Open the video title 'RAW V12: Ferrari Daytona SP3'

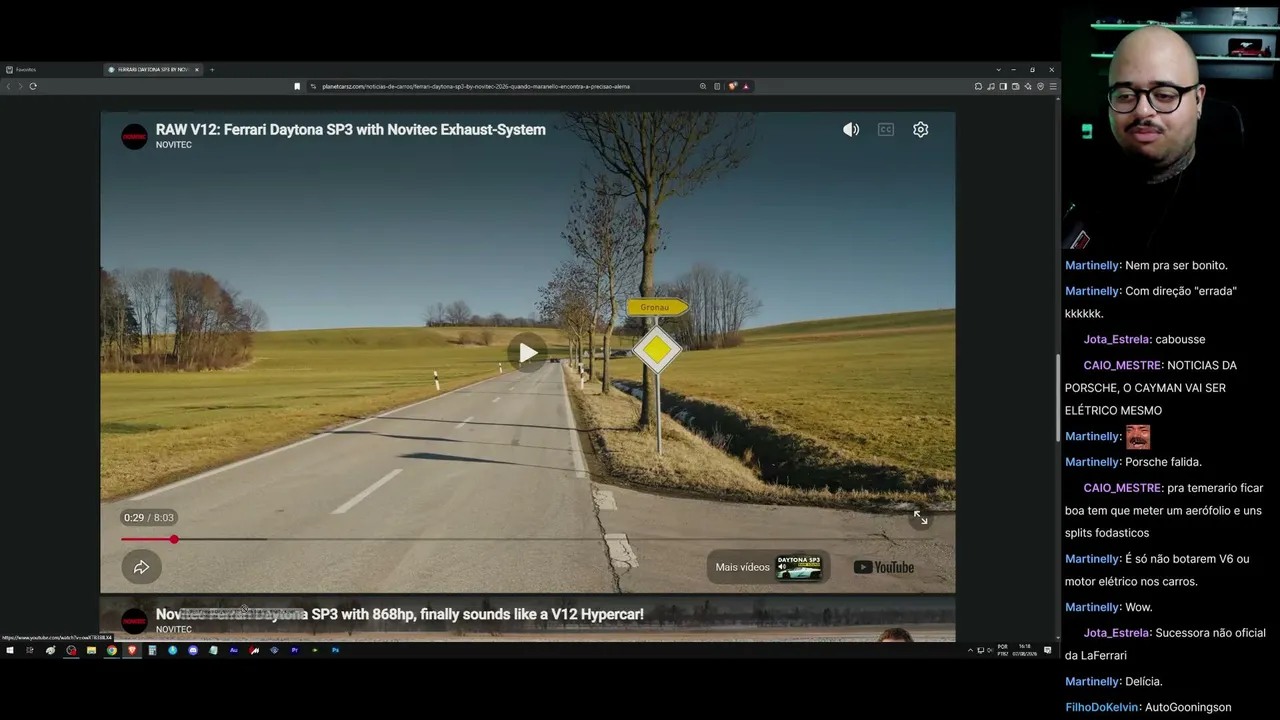coord(351,129)
